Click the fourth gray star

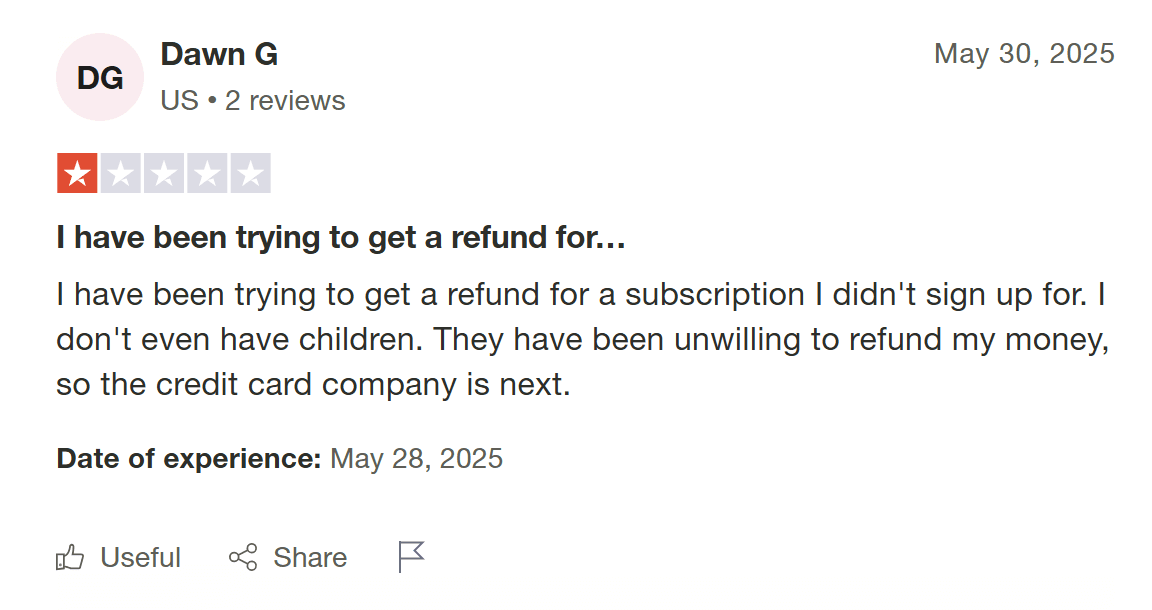207,174
